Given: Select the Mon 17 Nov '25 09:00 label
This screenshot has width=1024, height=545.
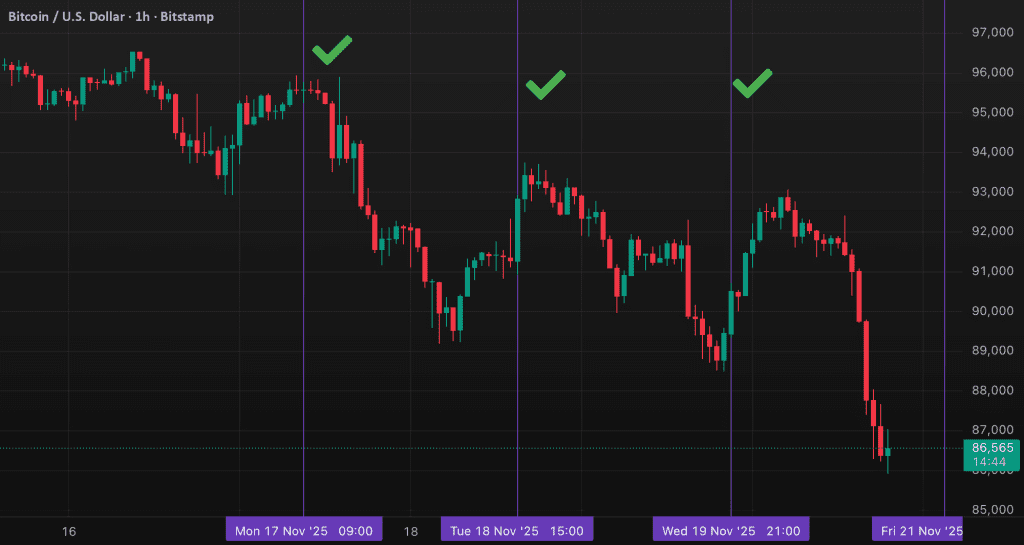Looking at the screenshot, I should pyautogui.click(x=304, y=530).
